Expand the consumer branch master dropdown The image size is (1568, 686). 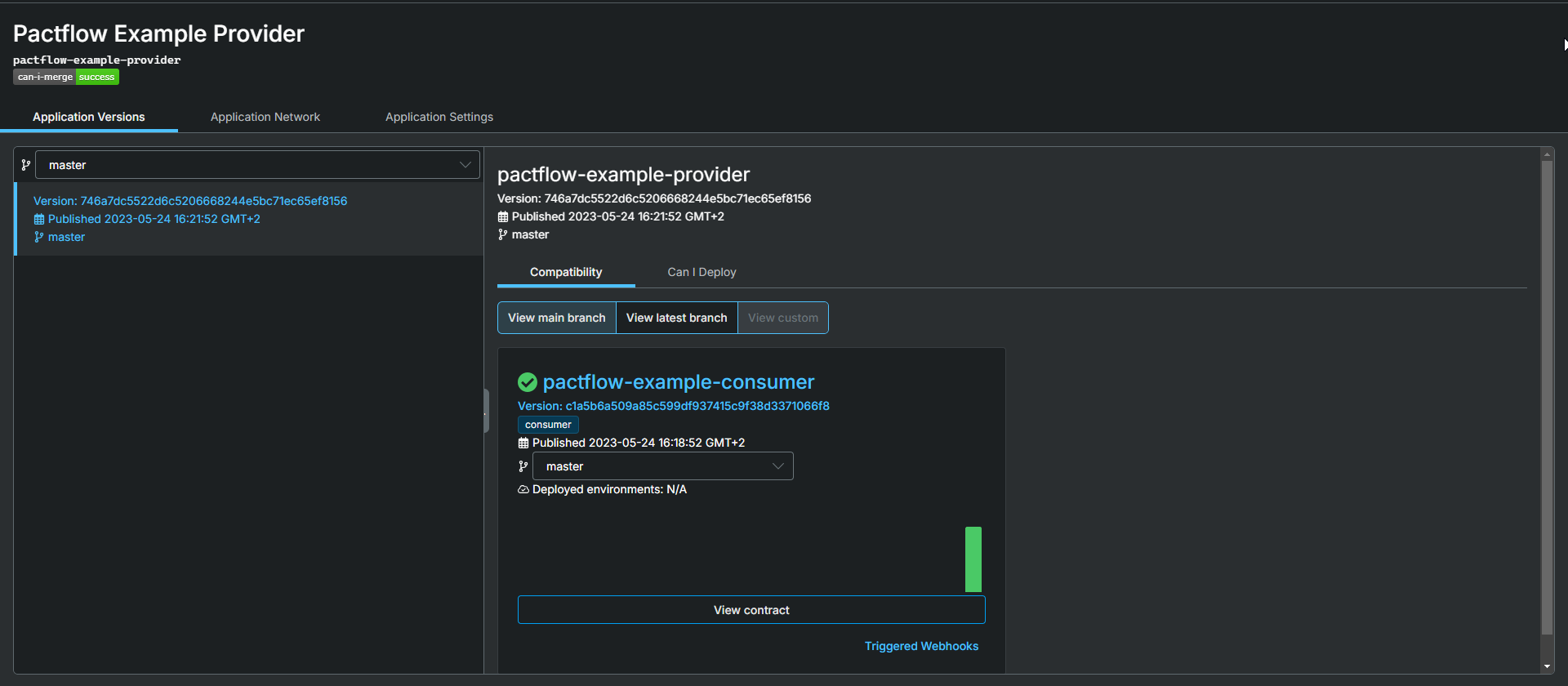pyautogui.click(x=662, y=466)
